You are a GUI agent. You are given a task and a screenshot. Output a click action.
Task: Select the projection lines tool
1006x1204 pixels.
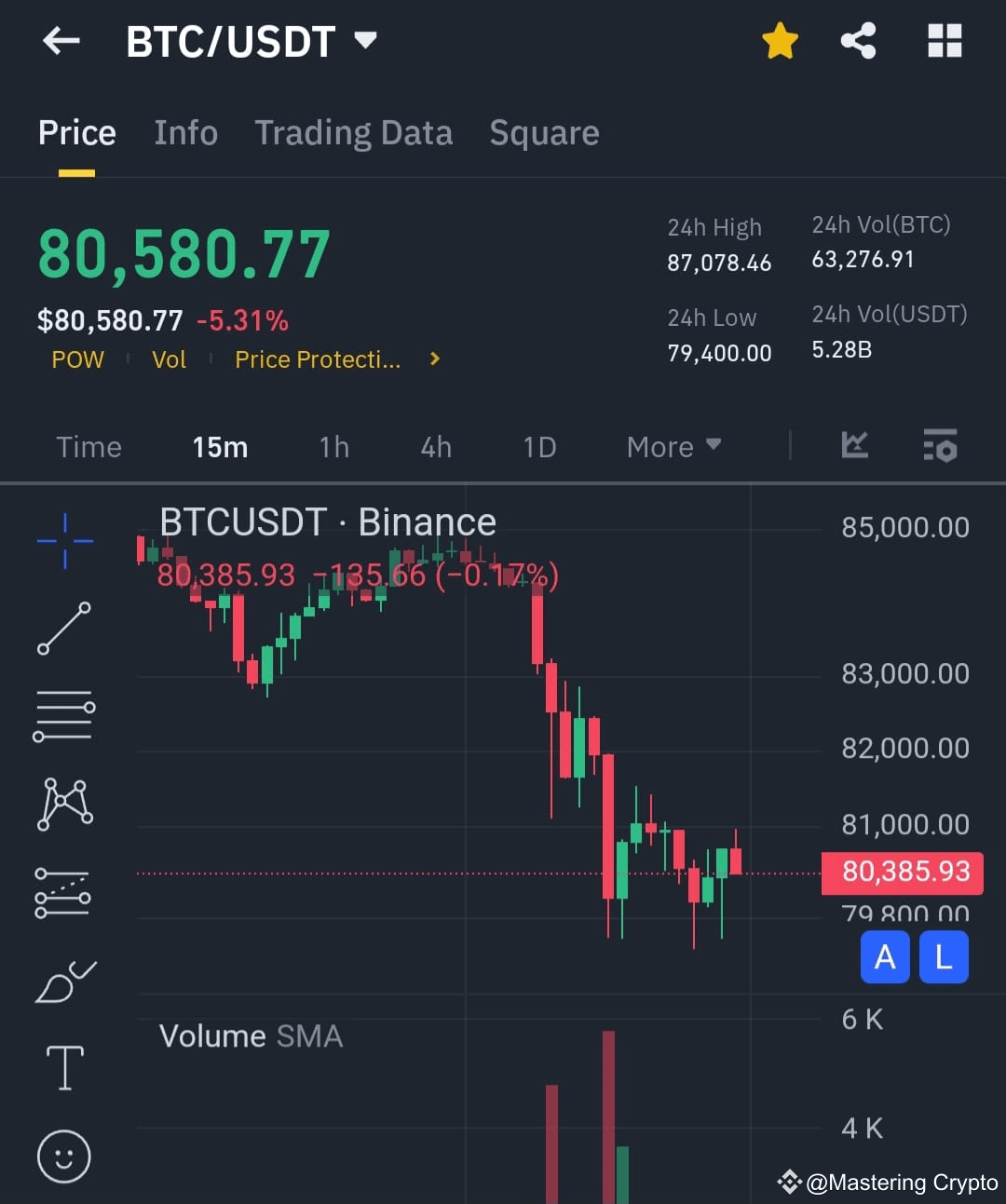pyautogui.click(x=62, y=893)
